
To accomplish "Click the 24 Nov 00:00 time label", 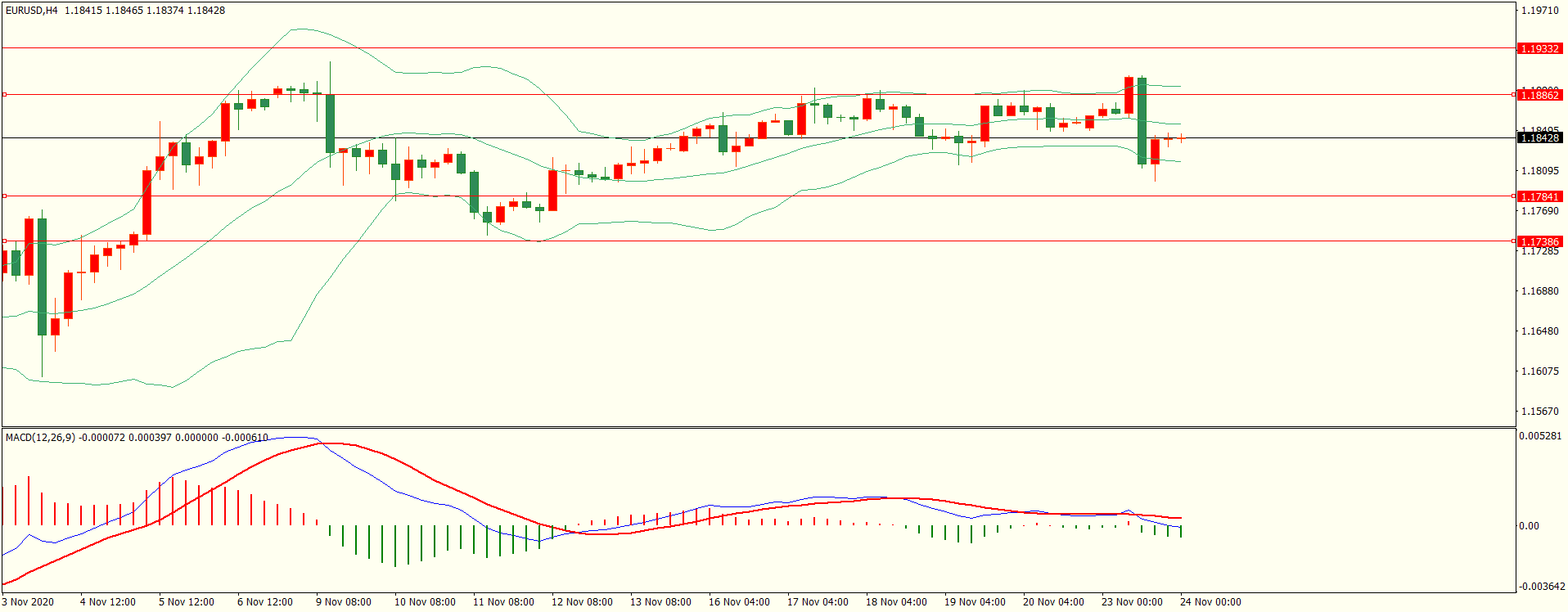I will pos(1210,602).
